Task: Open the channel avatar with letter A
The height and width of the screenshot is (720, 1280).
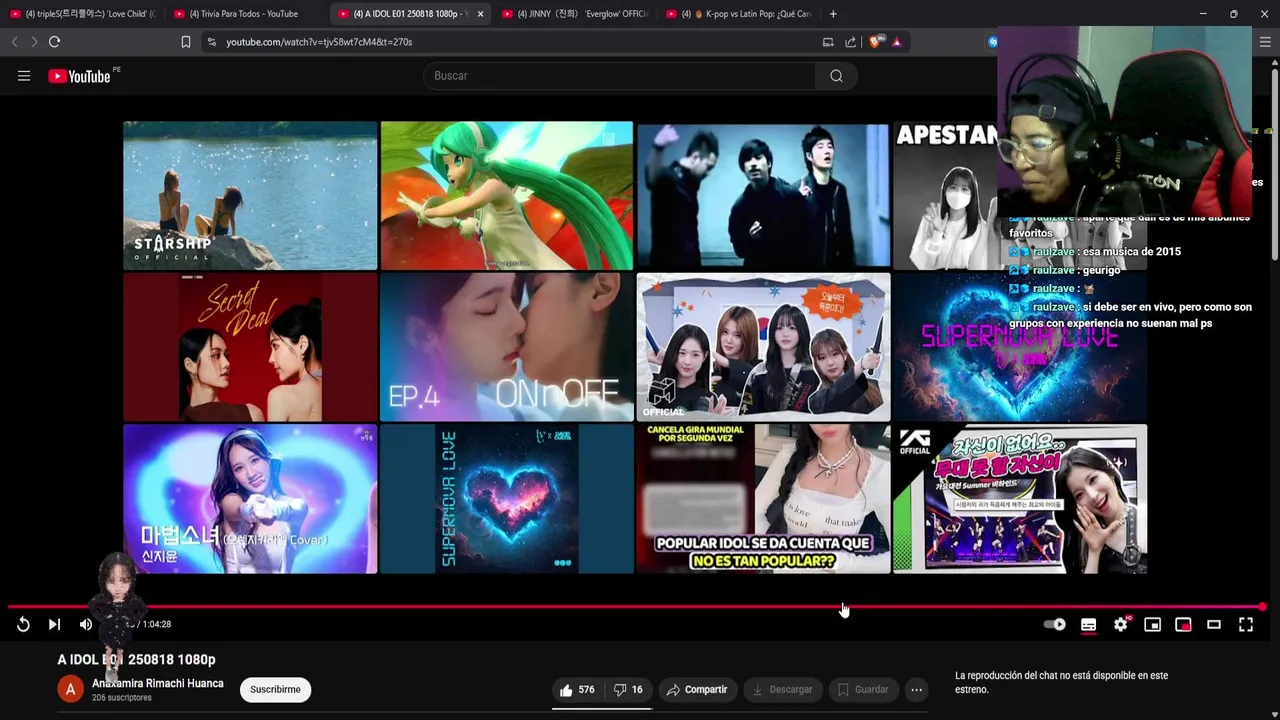Action: point(70,689)
